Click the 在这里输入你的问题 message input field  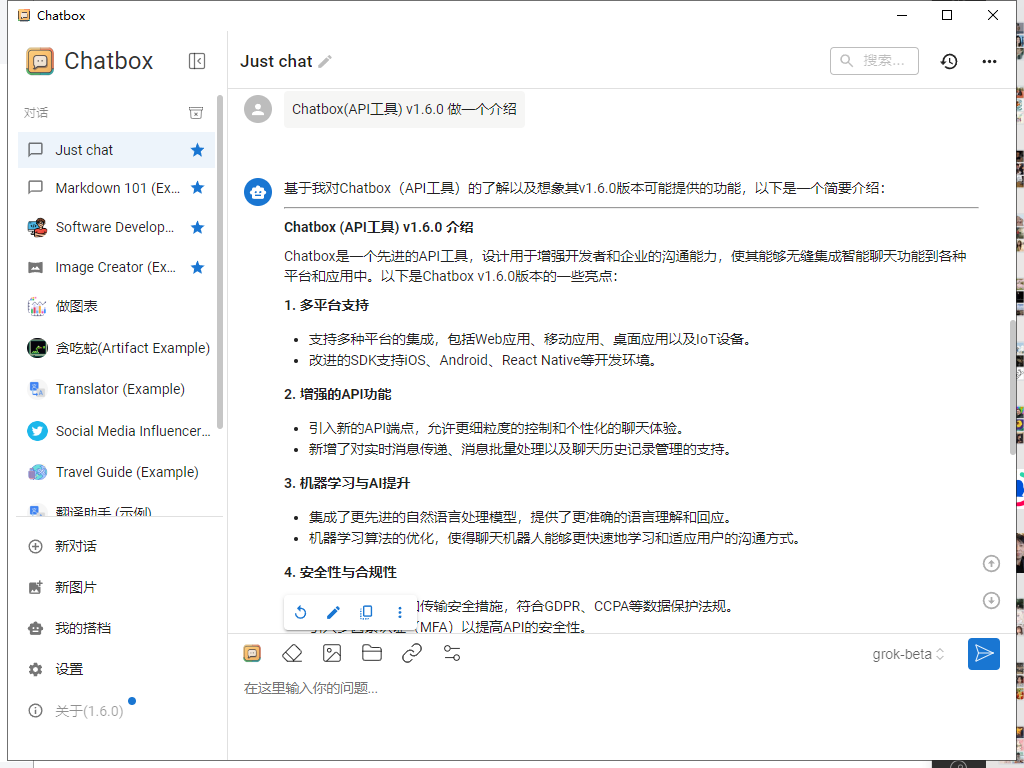tap(600, 688)
